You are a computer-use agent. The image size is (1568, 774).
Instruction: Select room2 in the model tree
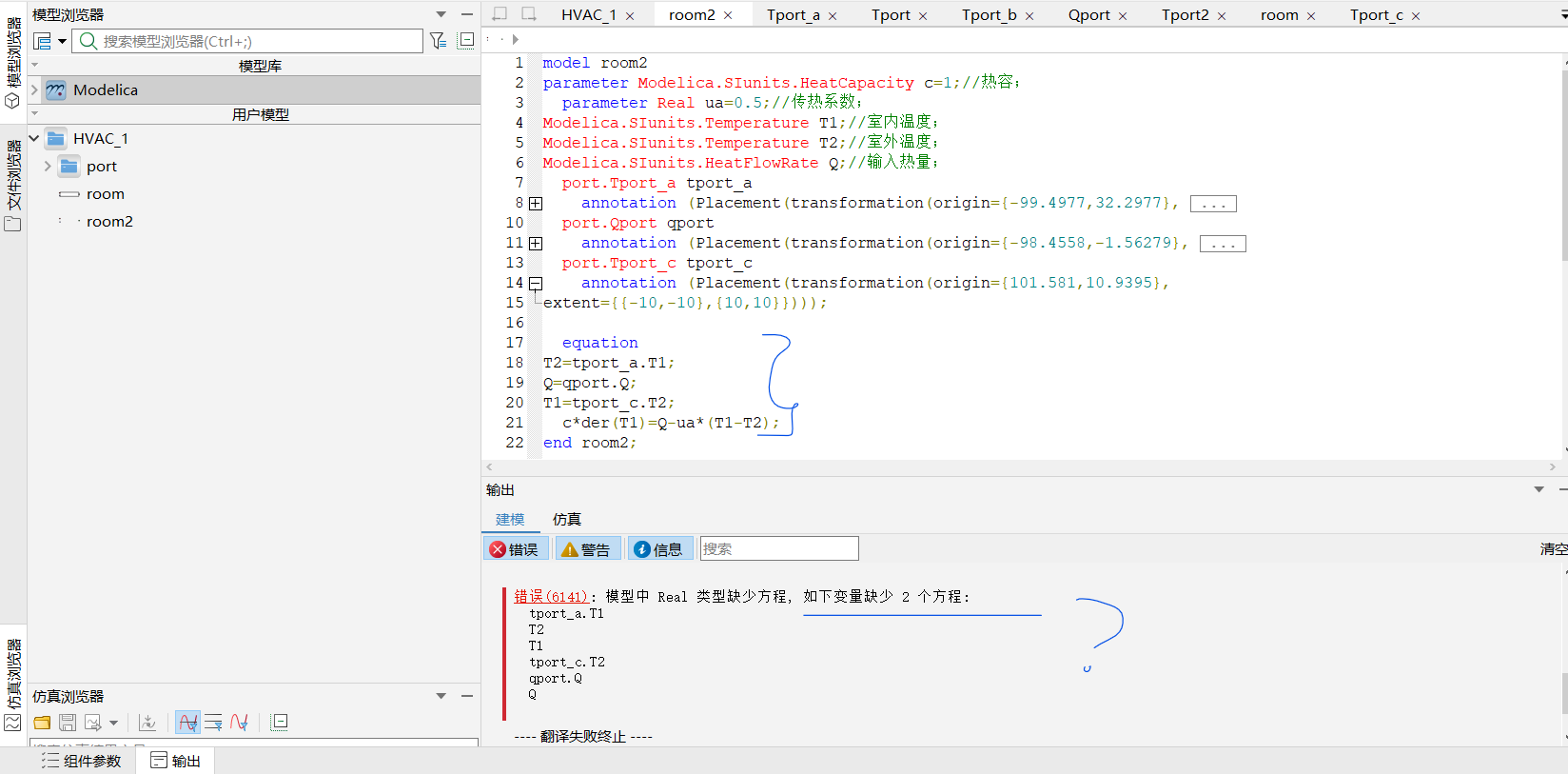(x=109, y=222)
